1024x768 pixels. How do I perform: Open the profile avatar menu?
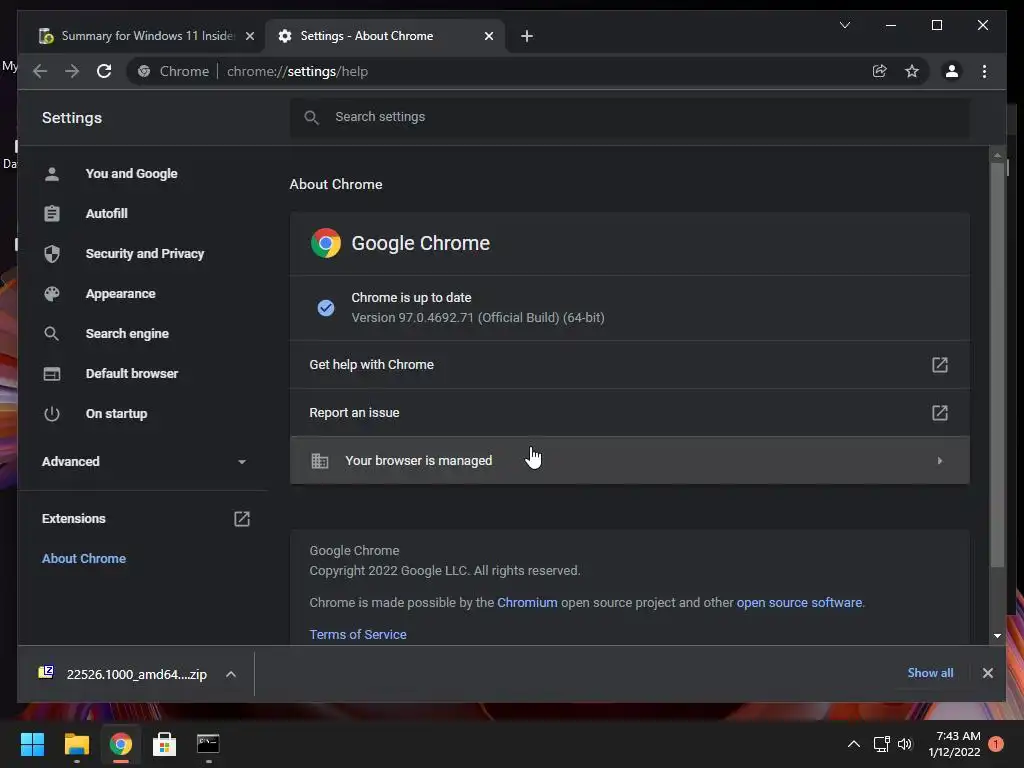[x=952, y=71]
